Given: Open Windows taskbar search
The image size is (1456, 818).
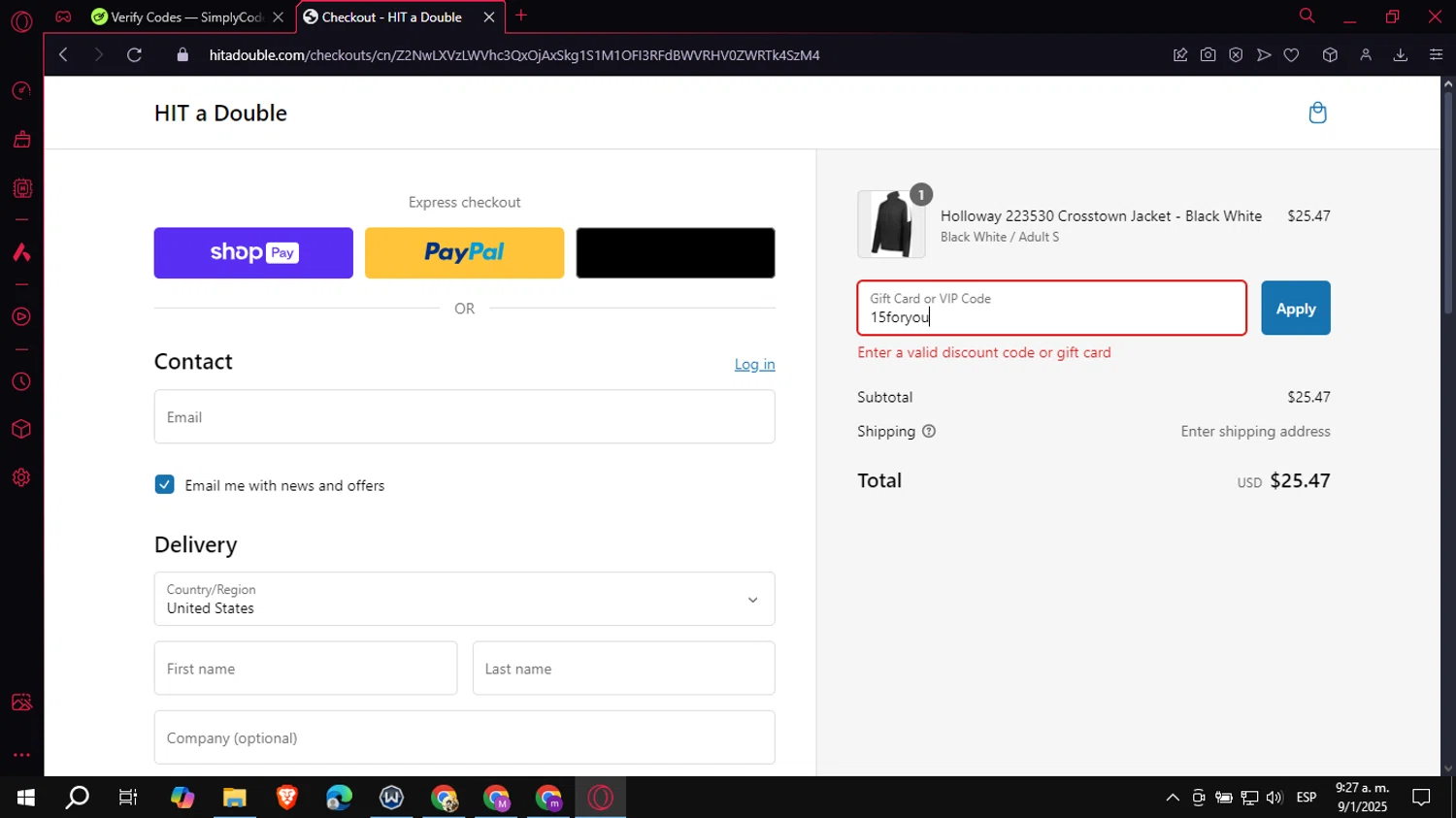Looking at the screenshot, I should [78, 798].
